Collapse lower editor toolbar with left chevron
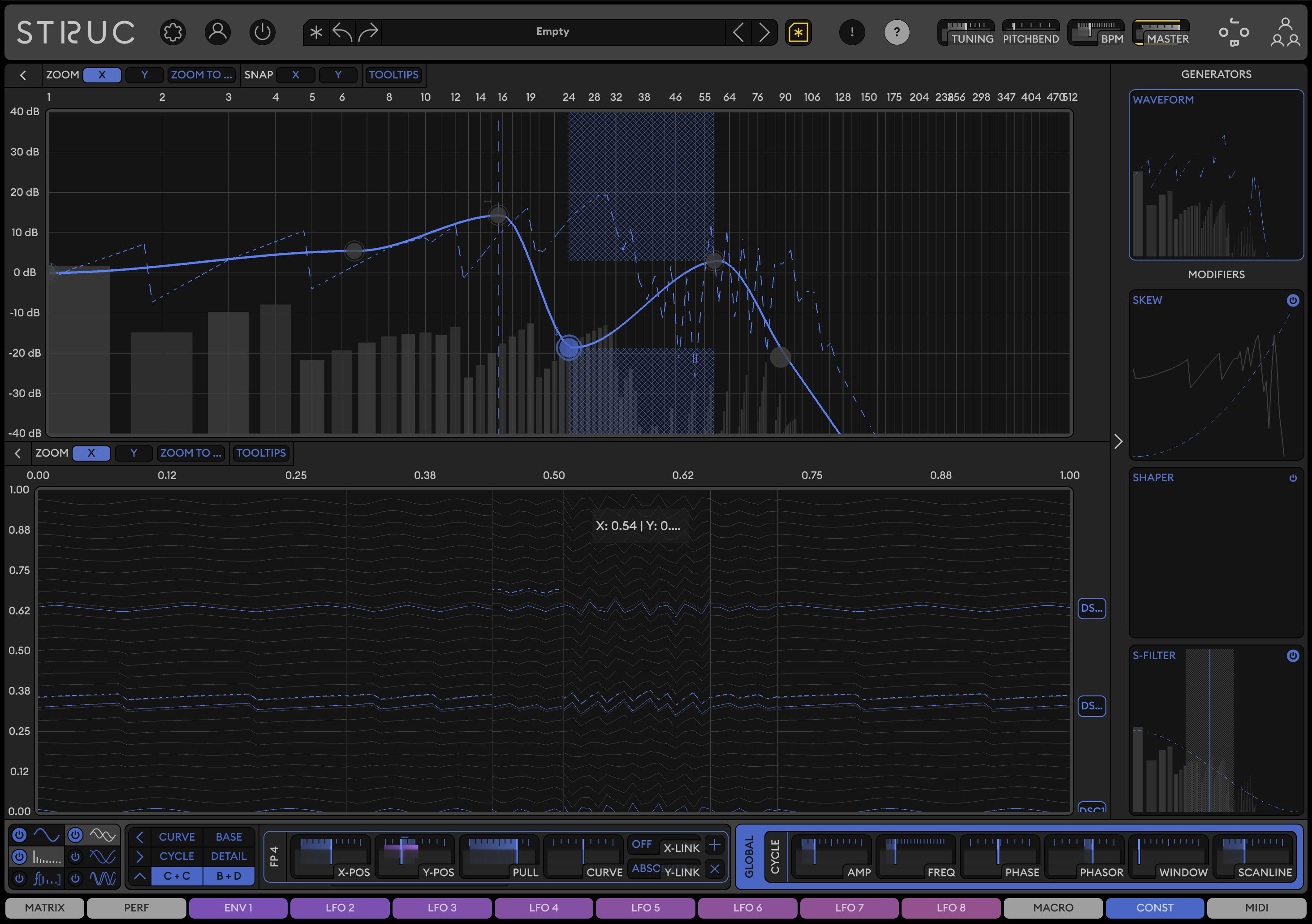1312x924 pixels. (18, 453)
